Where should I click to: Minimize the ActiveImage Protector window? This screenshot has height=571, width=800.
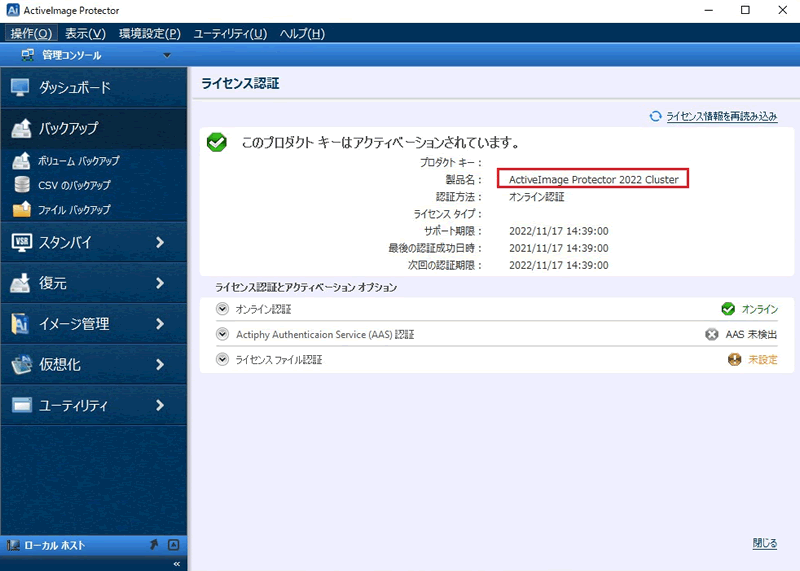pyautogui.click(x=708, y=10)
